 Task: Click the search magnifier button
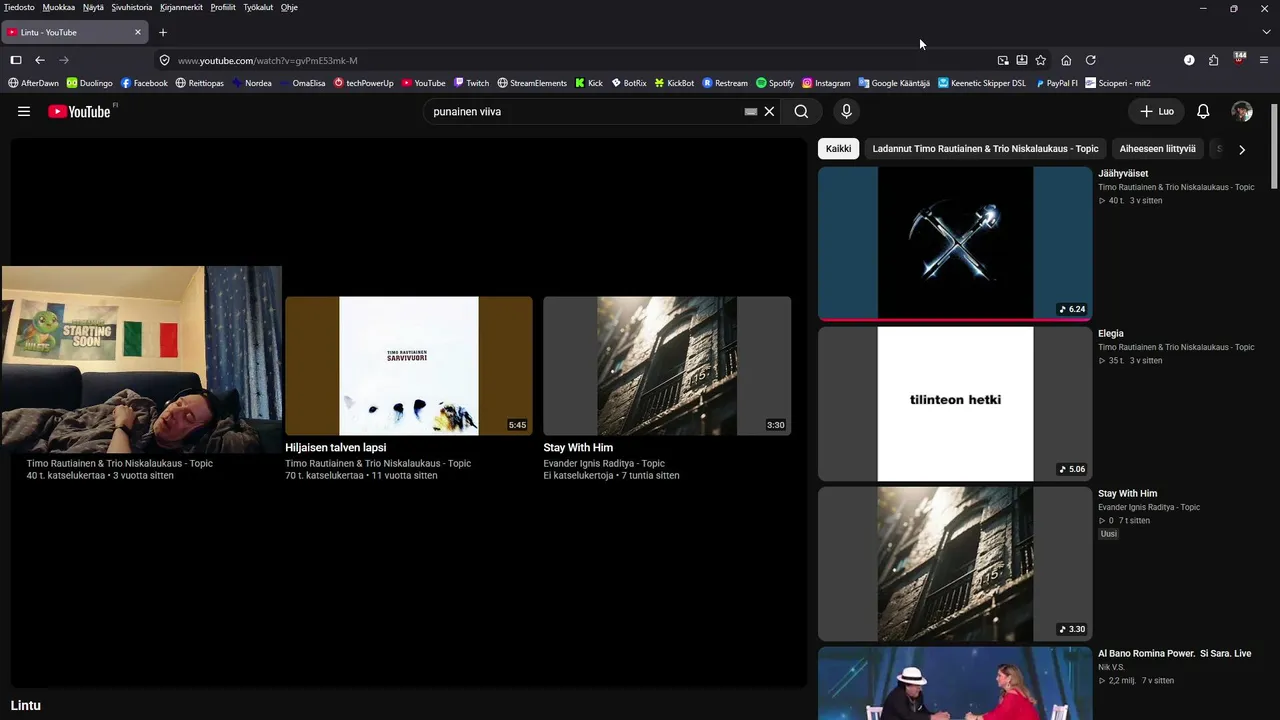coord(801,112)
